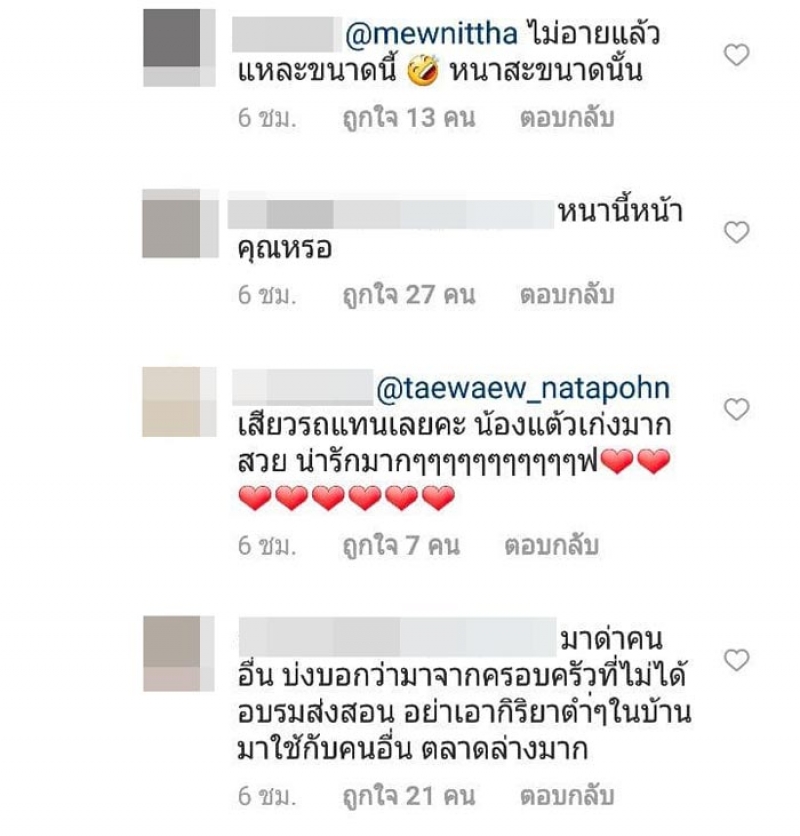Reply to the comment with 27 likes
This screenshot has height=836, width=800.
coord(567,295)
